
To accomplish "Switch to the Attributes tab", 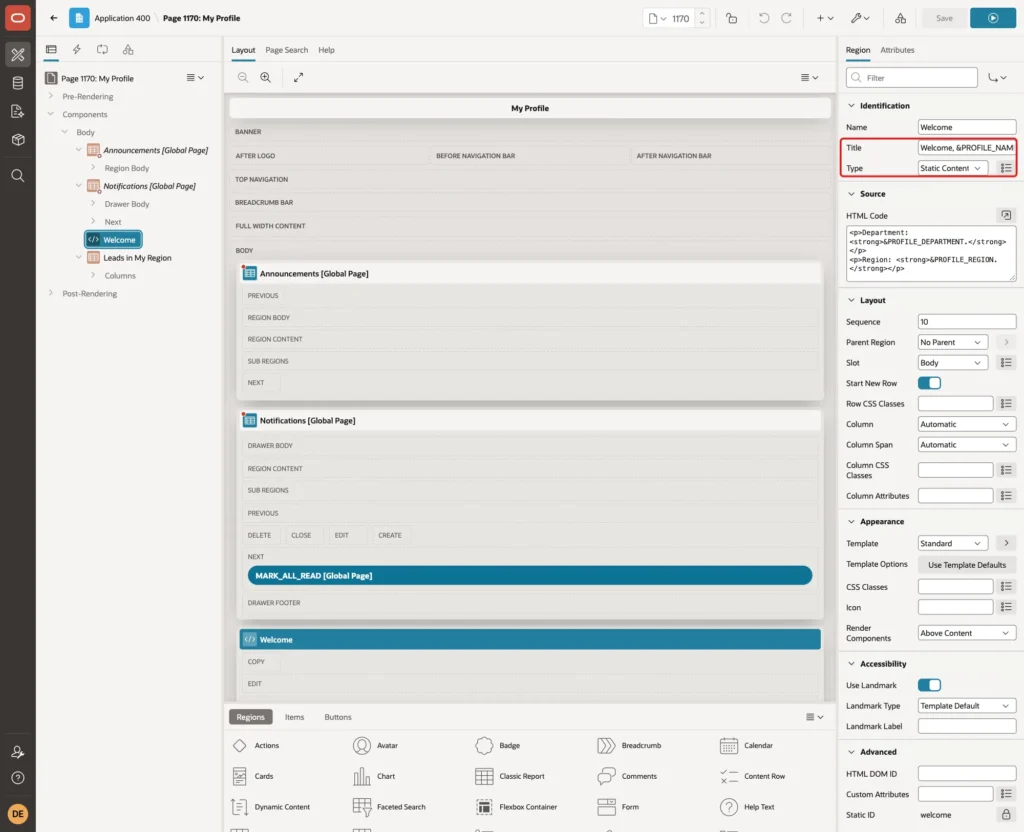I will (x=897, y=50).
